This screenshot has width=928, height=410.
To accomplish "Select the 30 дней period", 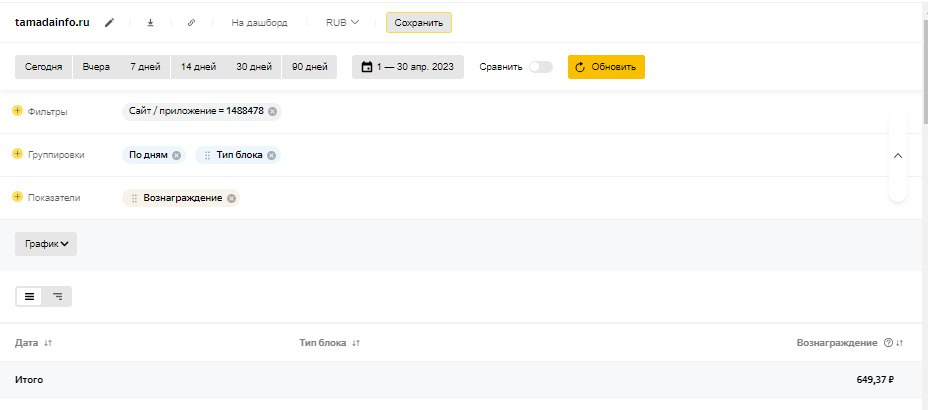I will (x=254, y=67).
